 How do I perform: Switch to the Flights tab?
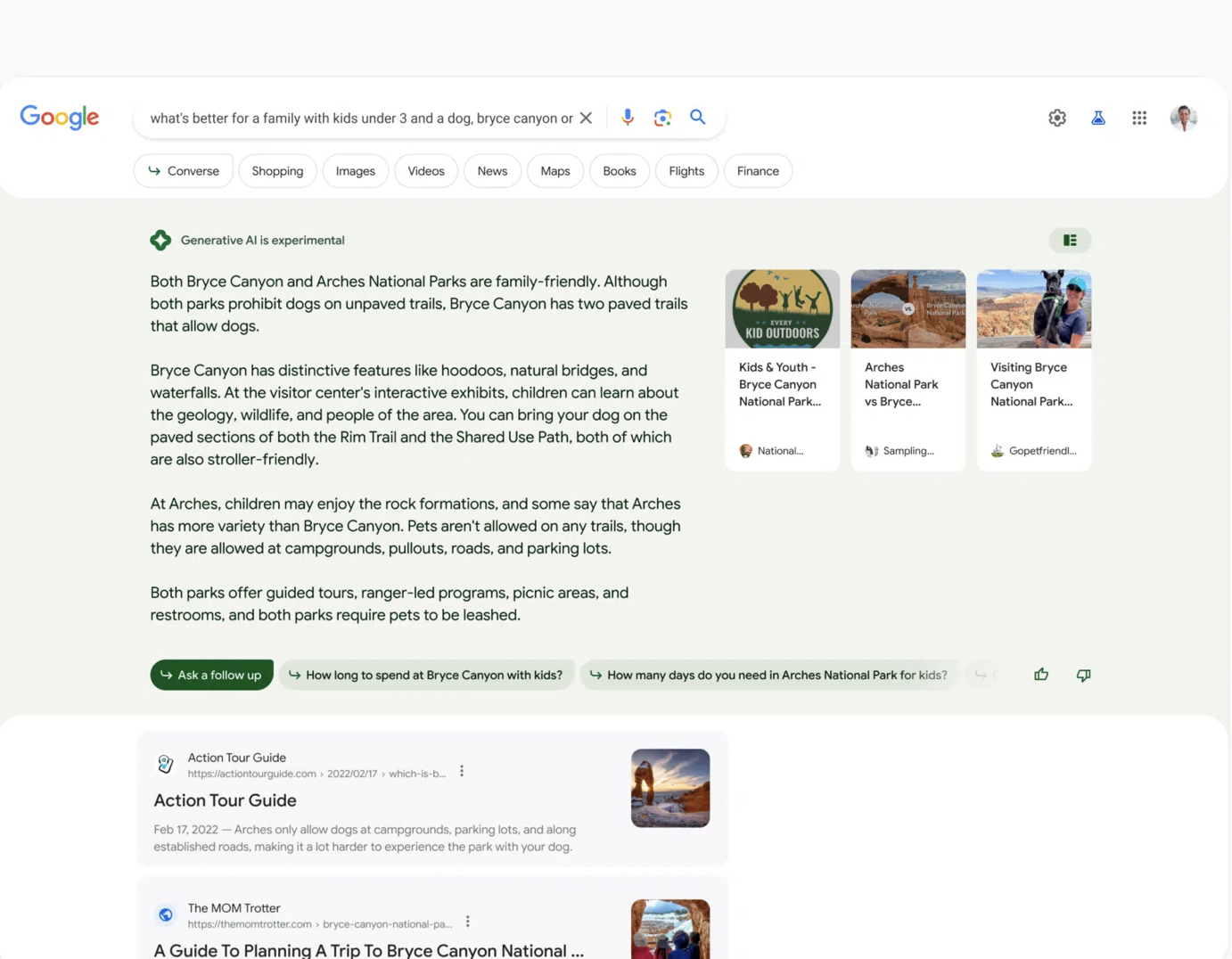686,171
